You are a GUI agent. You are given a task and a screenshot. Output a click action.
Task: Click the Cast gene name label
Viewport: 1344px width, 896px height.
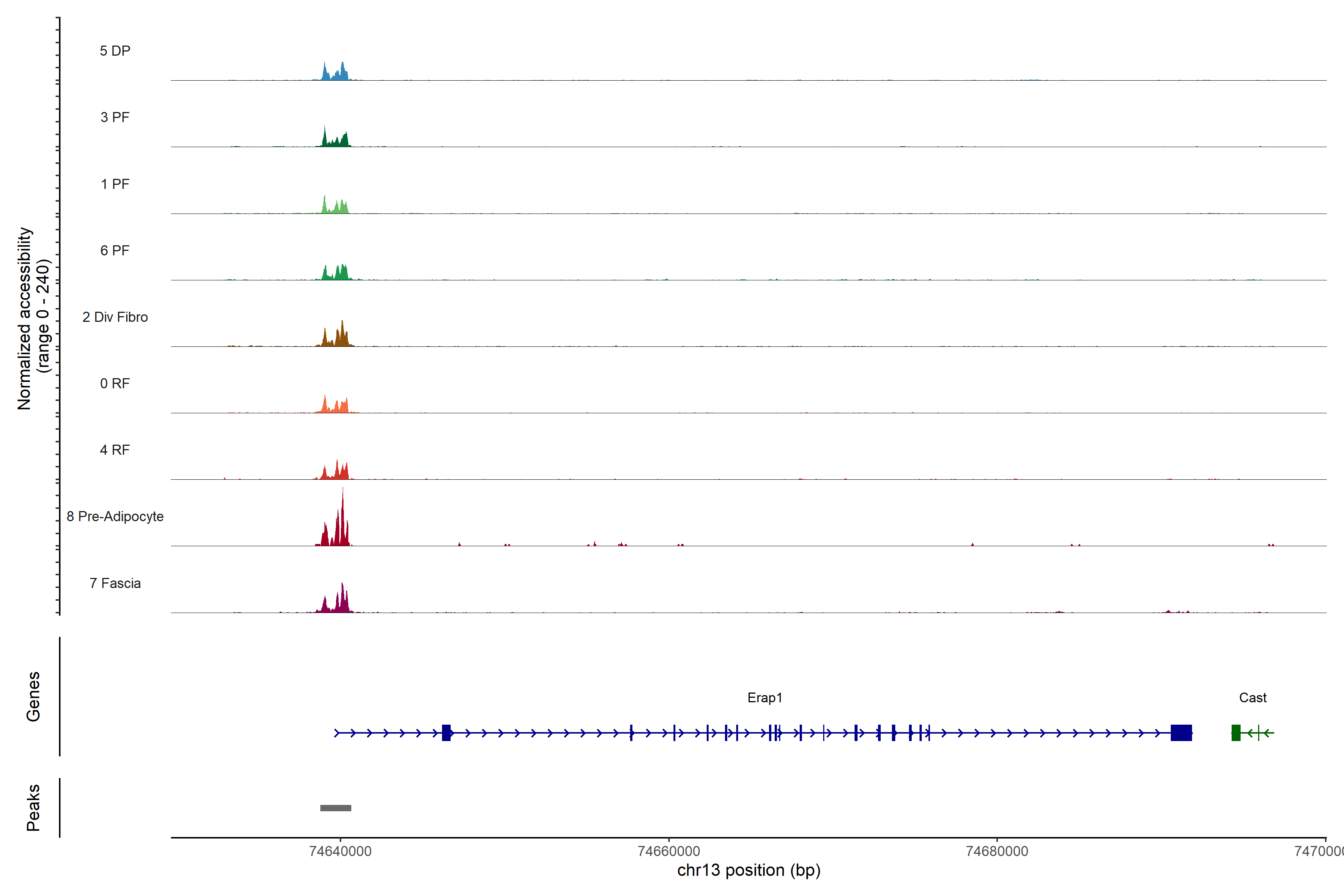click(1253, 698)
